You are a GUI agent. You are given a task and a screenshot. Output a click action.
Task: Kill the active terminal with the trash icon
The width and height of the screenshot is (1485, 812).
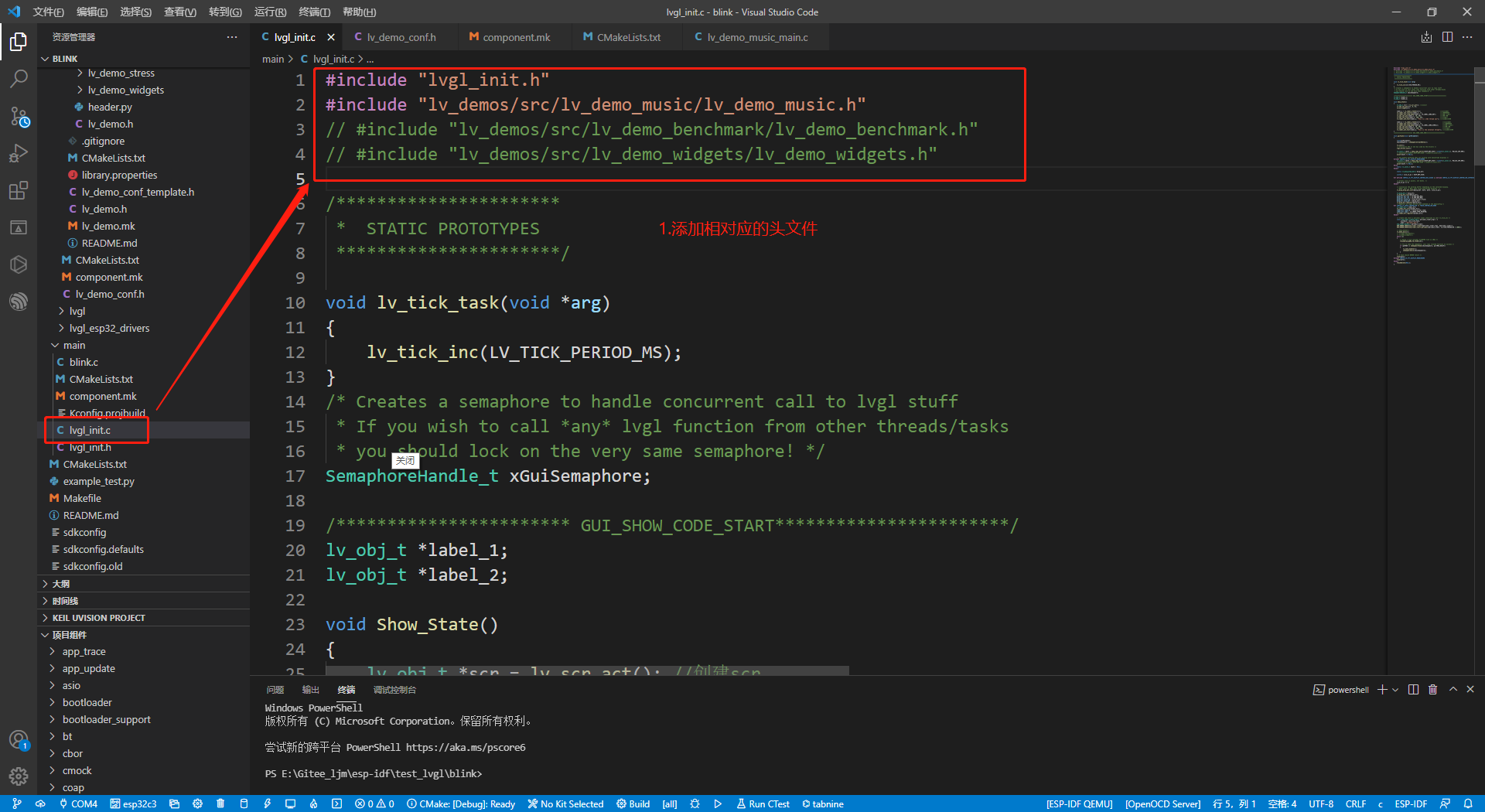pyautogui.click(x=1433, y=689)
